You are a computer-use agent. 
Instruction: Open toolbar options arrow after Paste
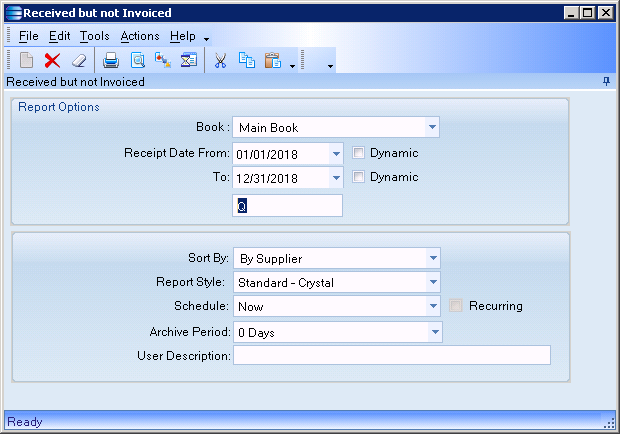pyautogui.click(x=292, y=66)
